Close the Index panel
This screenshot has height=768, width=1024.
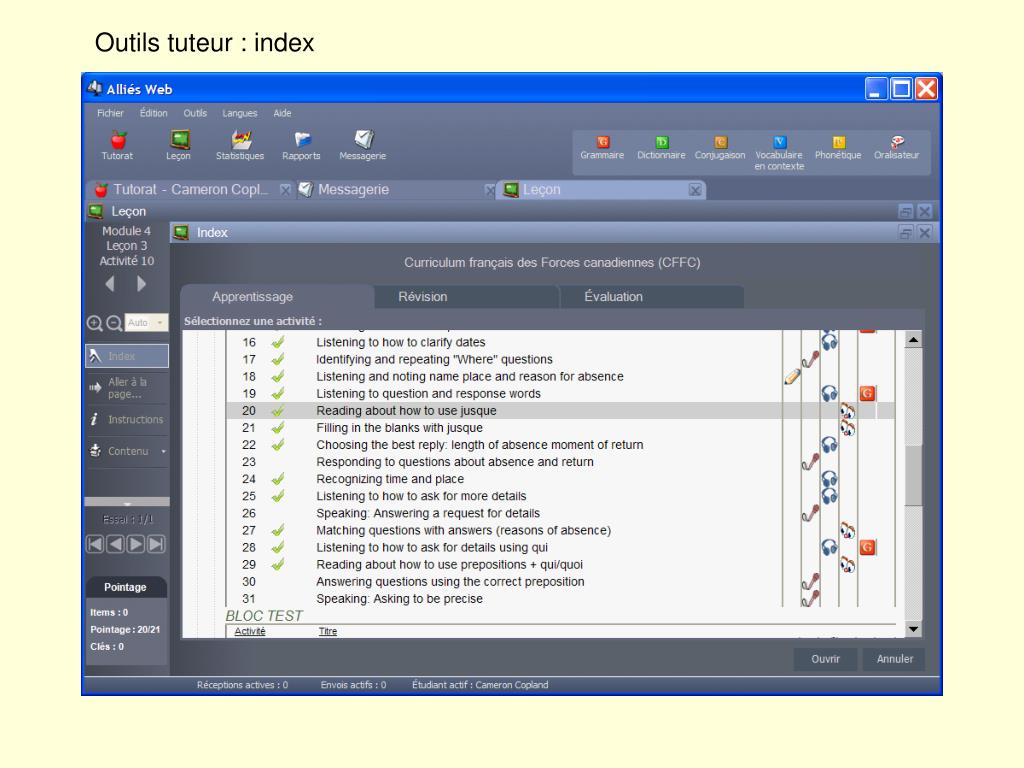point(925,232)
